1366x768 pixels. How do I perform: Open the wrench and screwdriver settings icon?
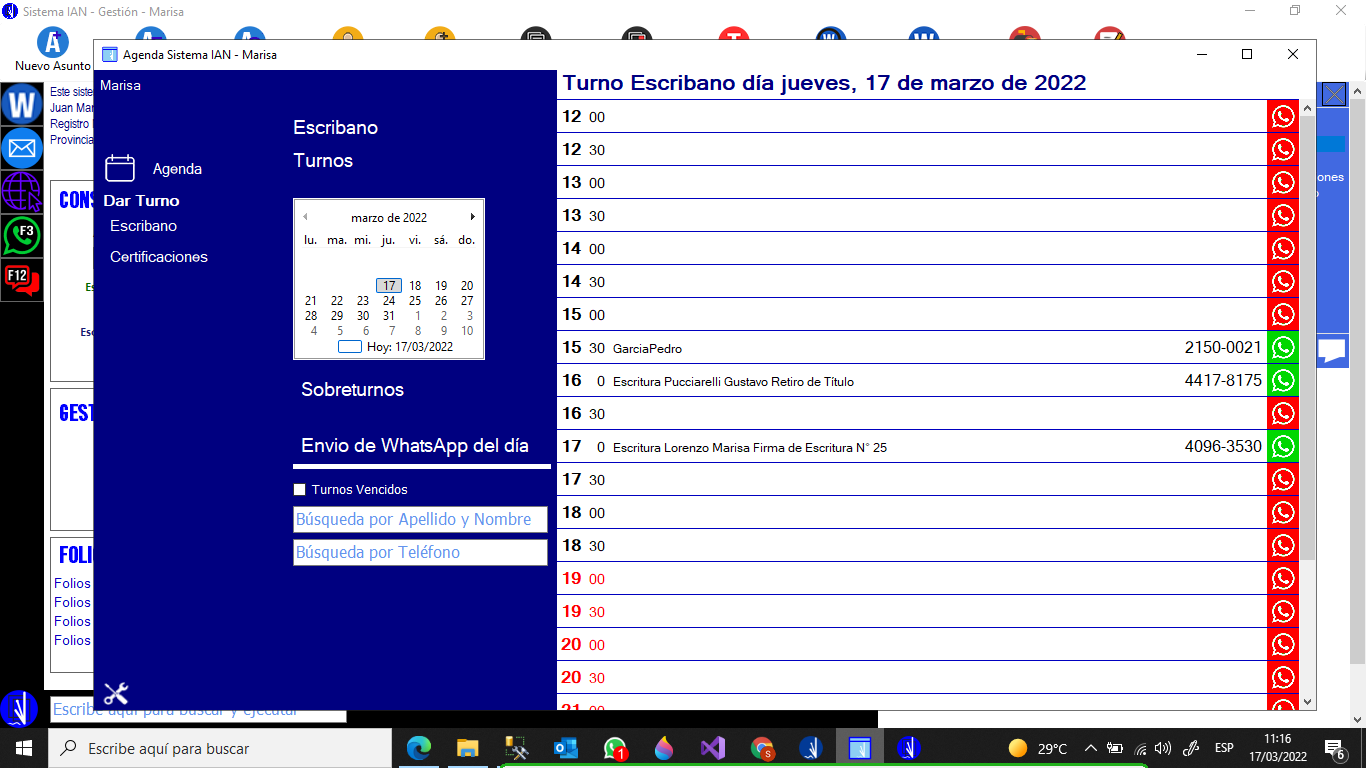(116, 693)
